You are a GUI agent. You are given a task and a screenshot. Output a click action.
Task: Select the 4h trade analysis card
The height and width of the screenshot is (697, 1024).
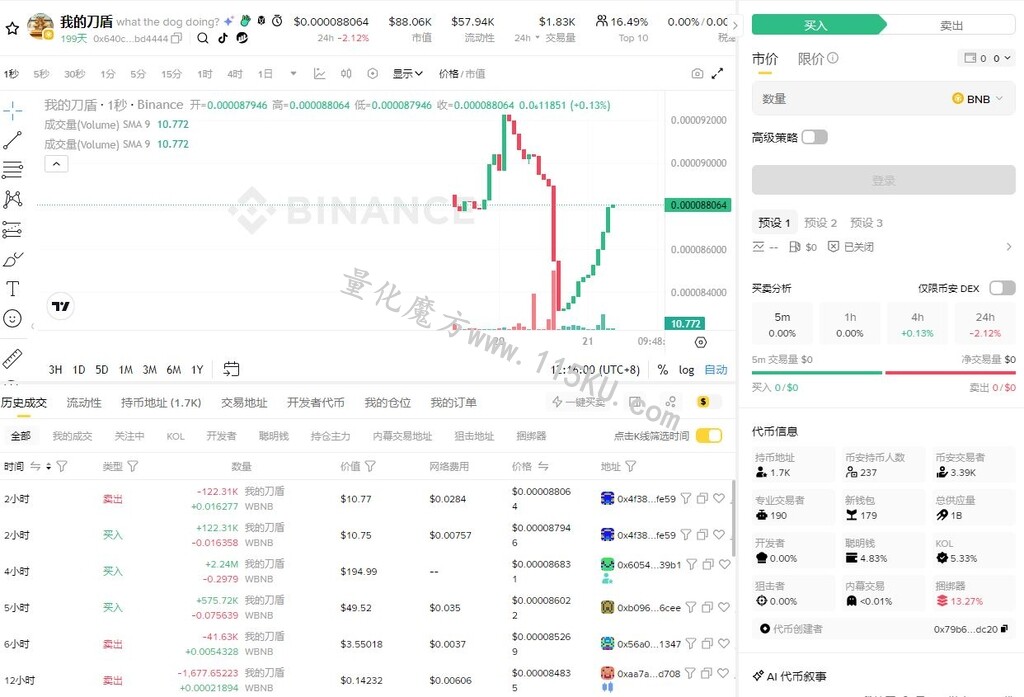(x=918, y=325)
